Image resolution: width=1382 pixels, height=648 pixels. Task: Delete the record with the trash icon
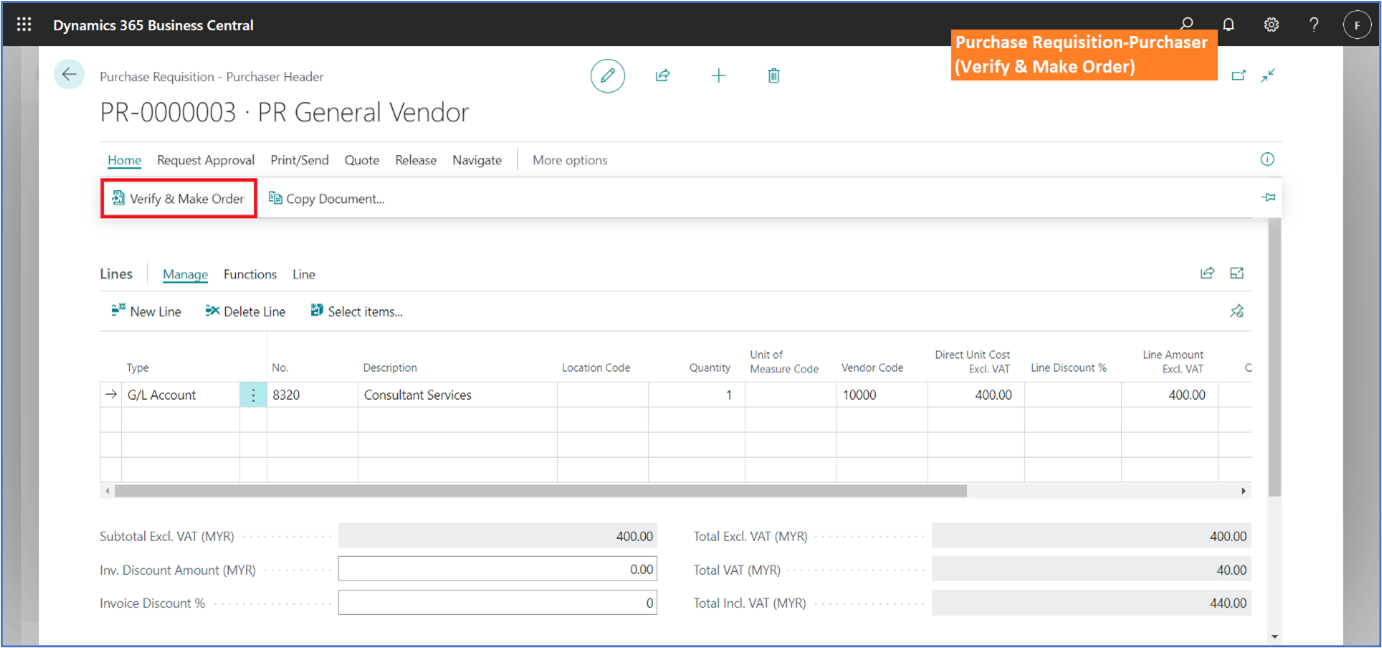tap(773, 76)
